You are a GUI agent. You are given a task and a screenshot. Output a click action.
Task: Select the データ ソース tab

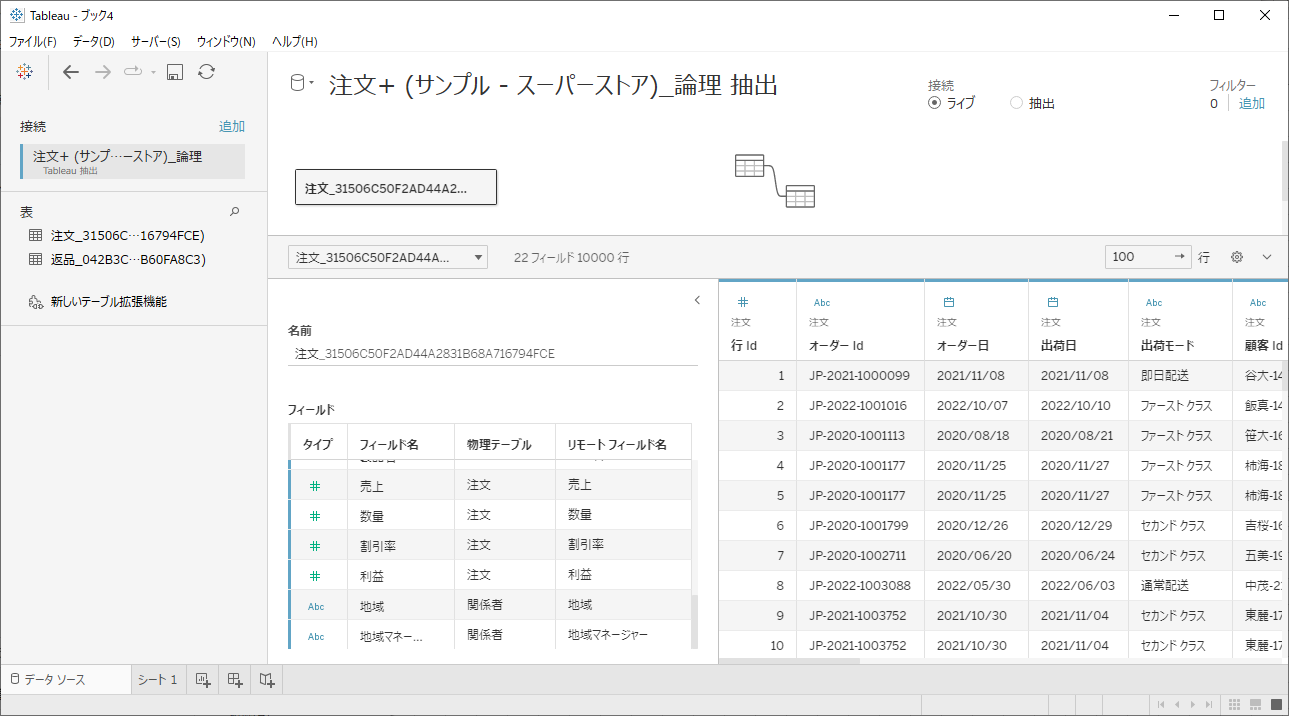pyautogui.click(x=66, y=680)
